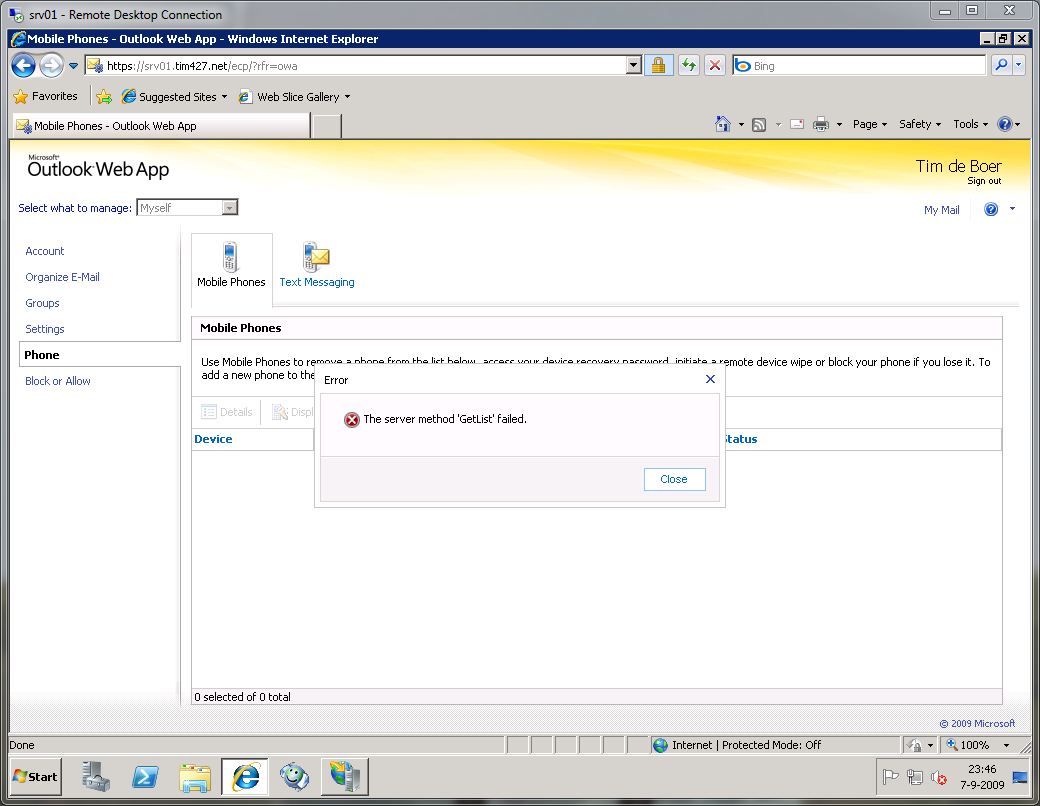This screenshot has width=1040, height=806.
Task: Select Phone in sidebar
Action: pyautogui.click(x=99, y=355)
